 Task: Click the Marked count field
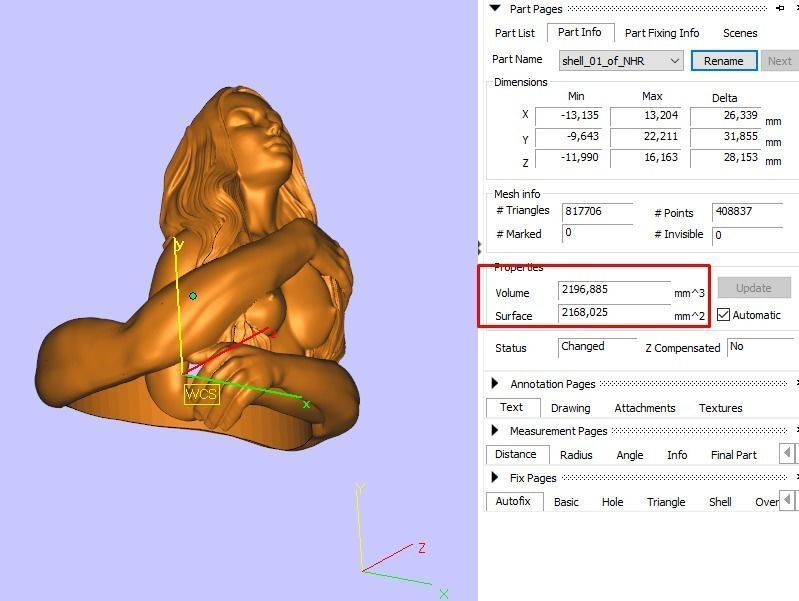597,233
